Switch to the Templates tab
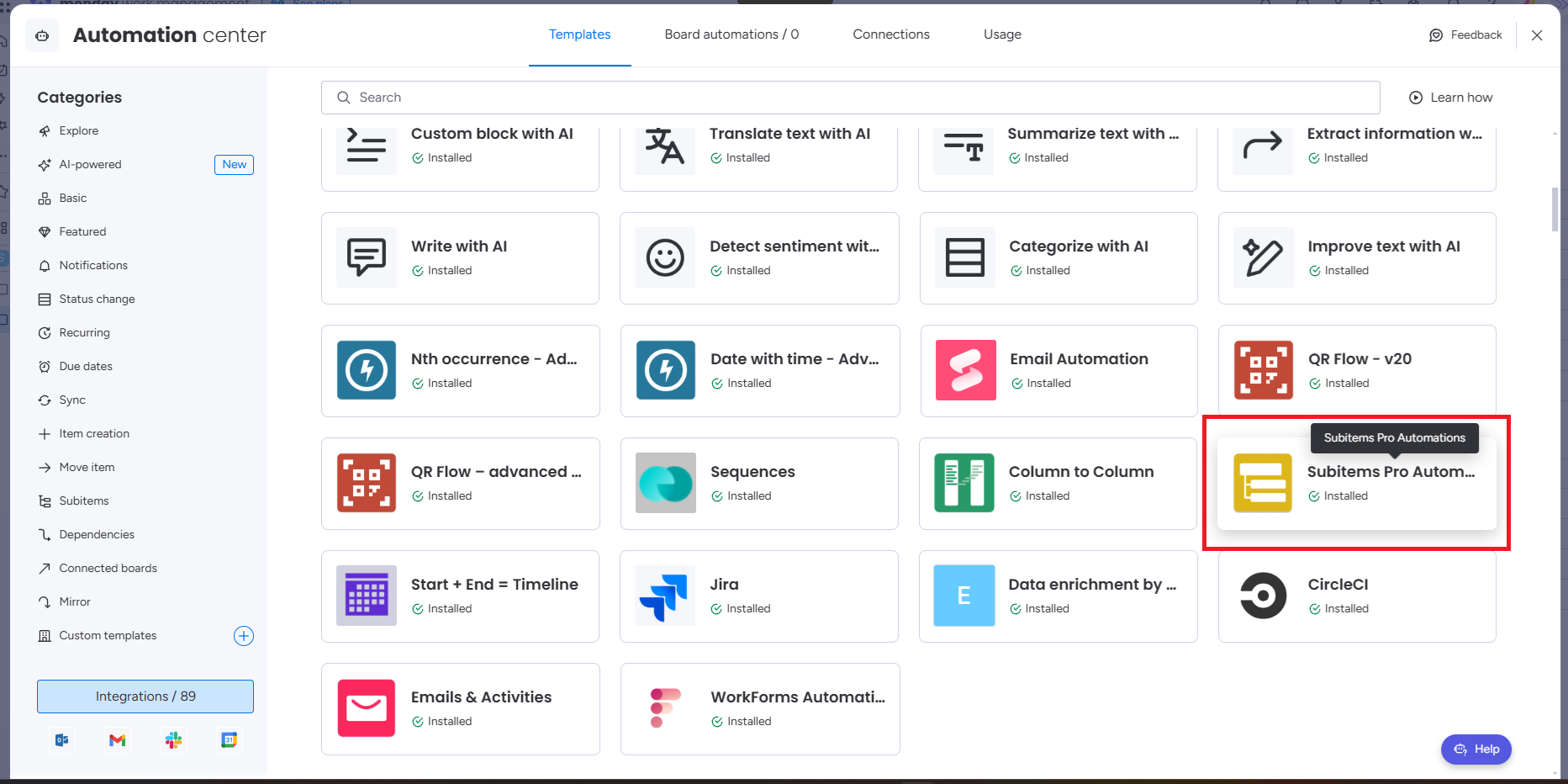 (579, 34)
